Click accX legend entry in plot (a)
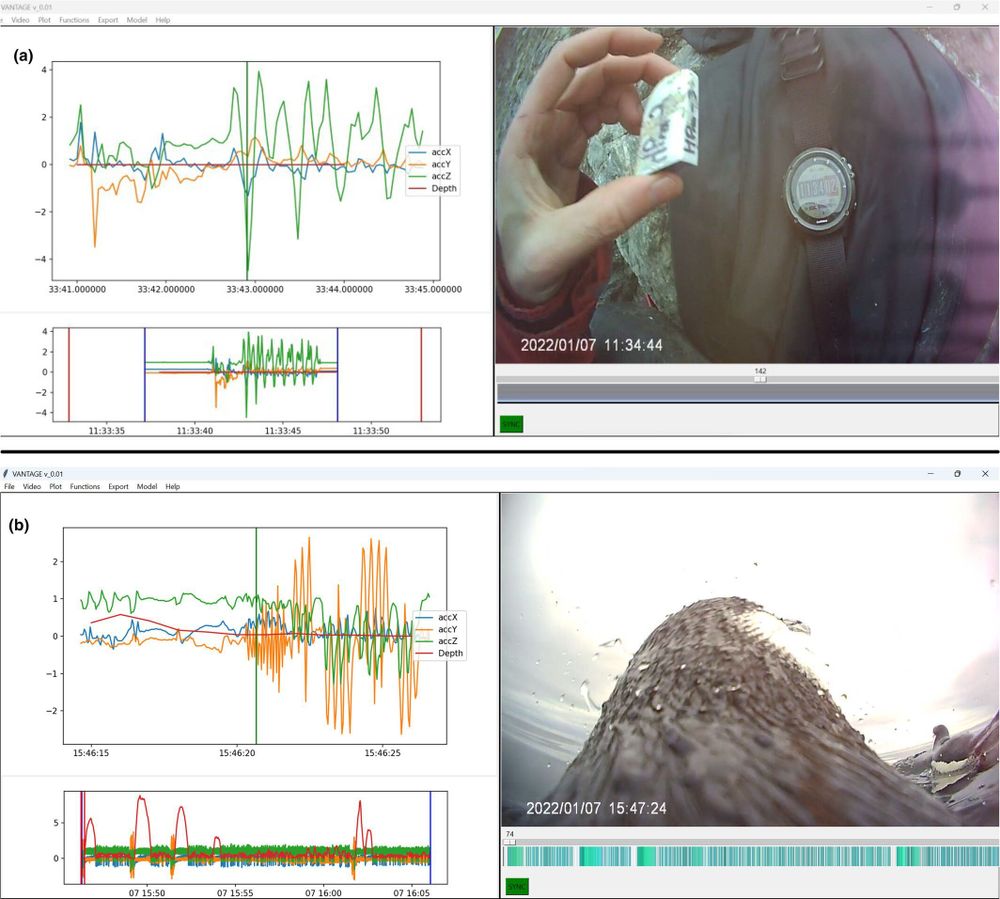The image size is (1000, 899). 430,152
